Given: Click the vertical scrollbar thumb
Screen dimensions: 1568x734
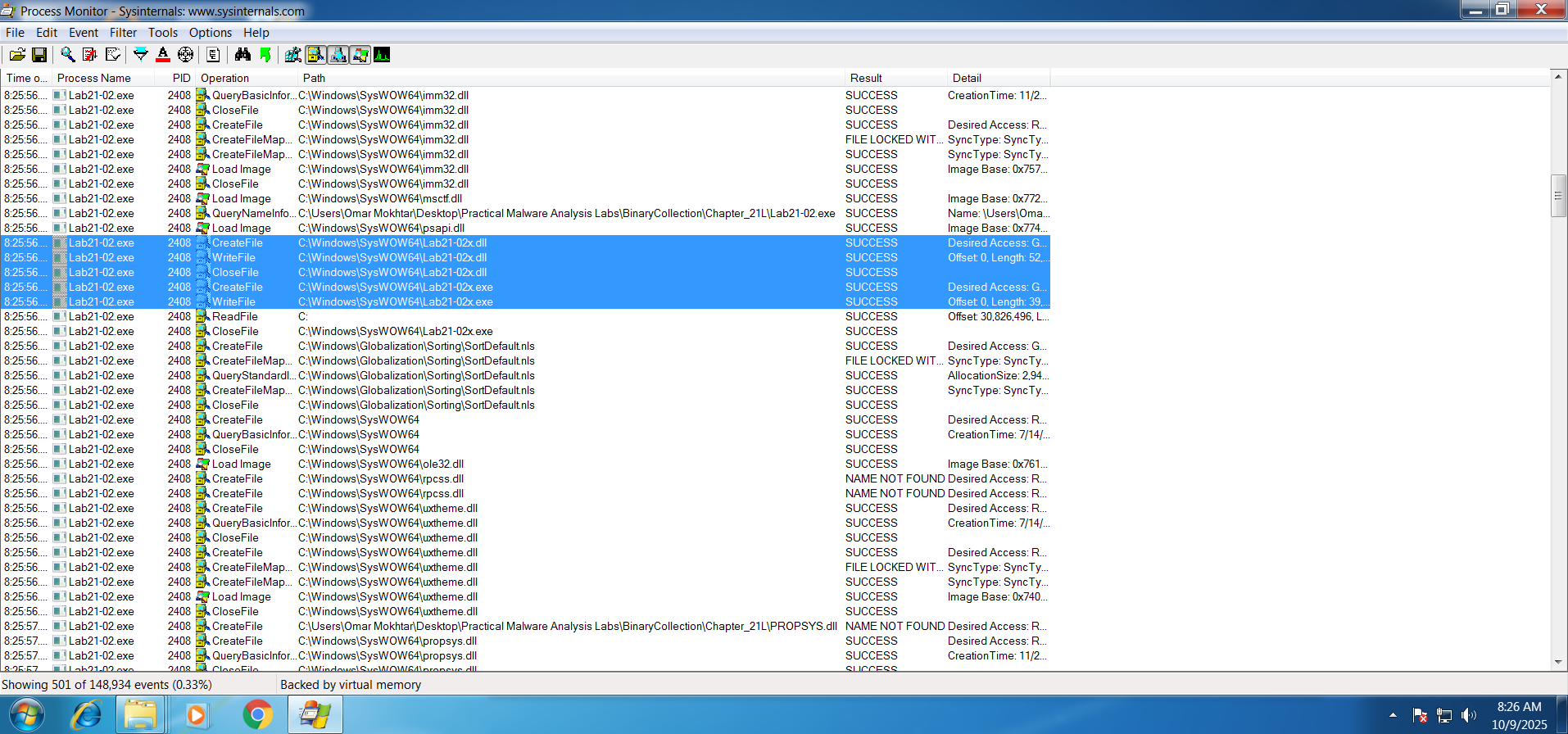Looking at the screenshot, I should [x=1558, y=195].
